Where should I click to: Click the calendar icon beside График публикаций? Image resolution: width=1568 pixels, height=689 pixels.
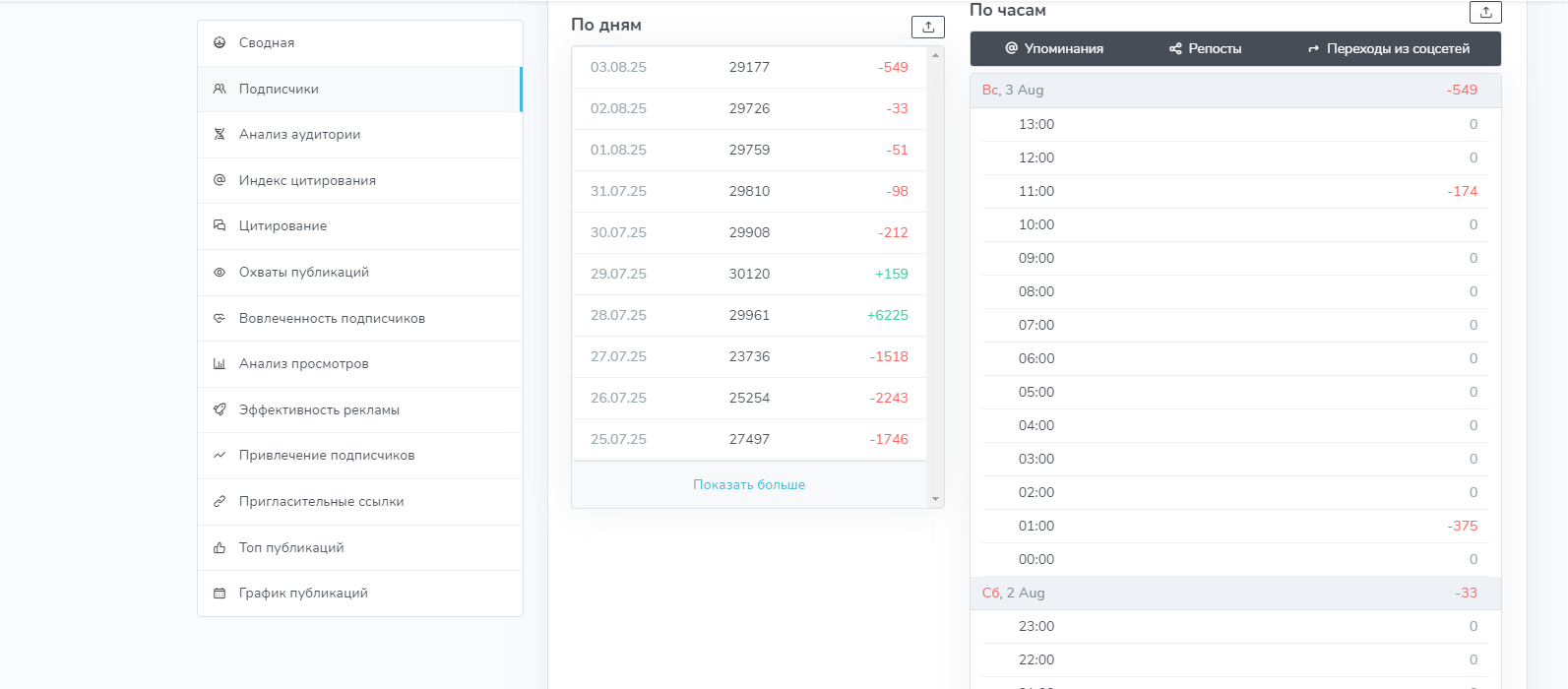(x=220, y=593)
